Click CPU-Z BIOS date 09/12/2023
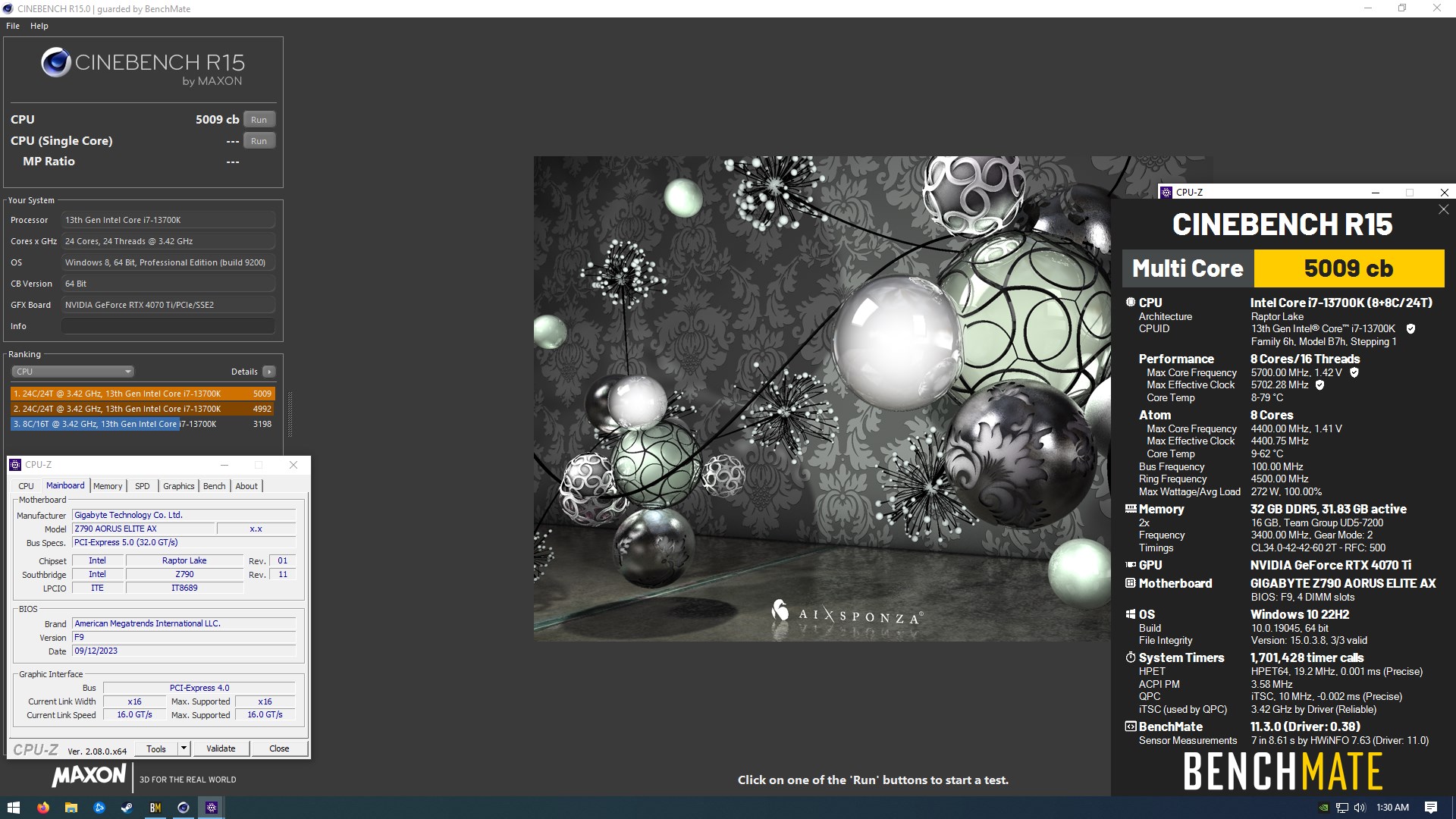1456x819 pixels. coord(184,651)
